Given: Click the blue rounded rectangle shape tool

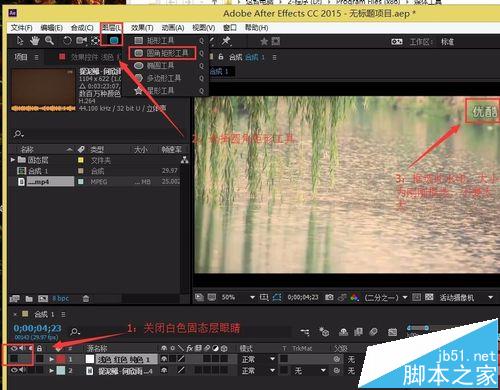Looking at the screenshot, I should pyautogui.click(x=114, y=41).
